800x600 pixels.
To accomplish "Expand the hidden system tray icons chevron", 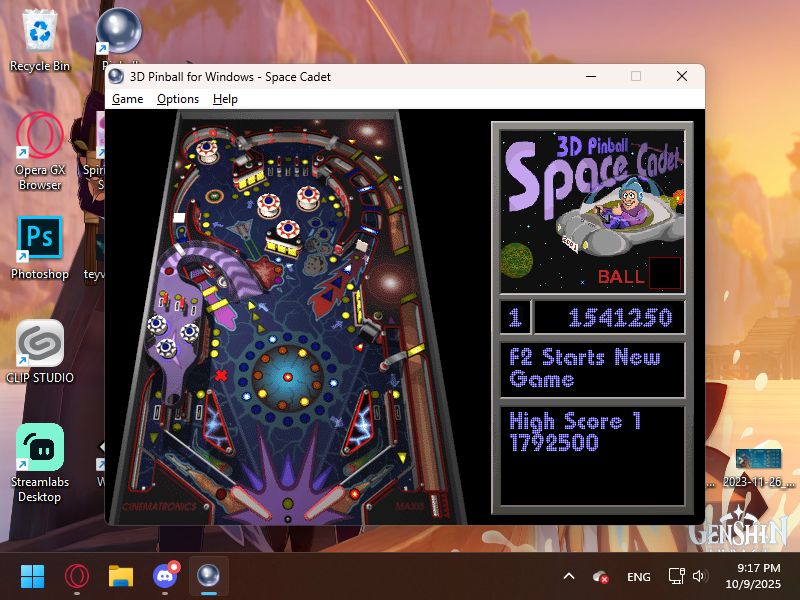I will (x=569, y=577).
